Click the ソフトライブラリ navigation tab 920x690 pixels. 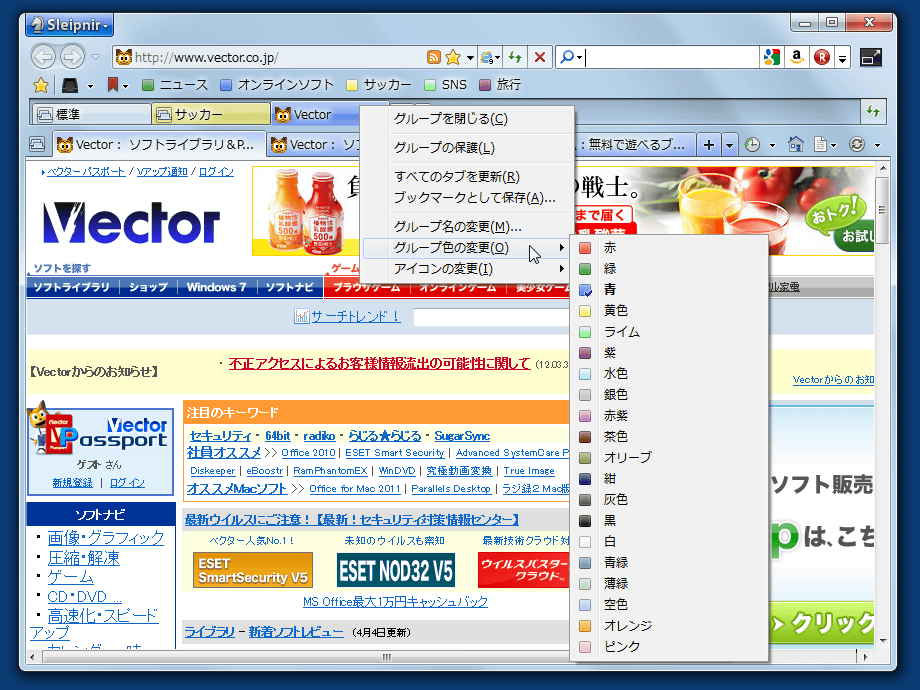[72, 288]
